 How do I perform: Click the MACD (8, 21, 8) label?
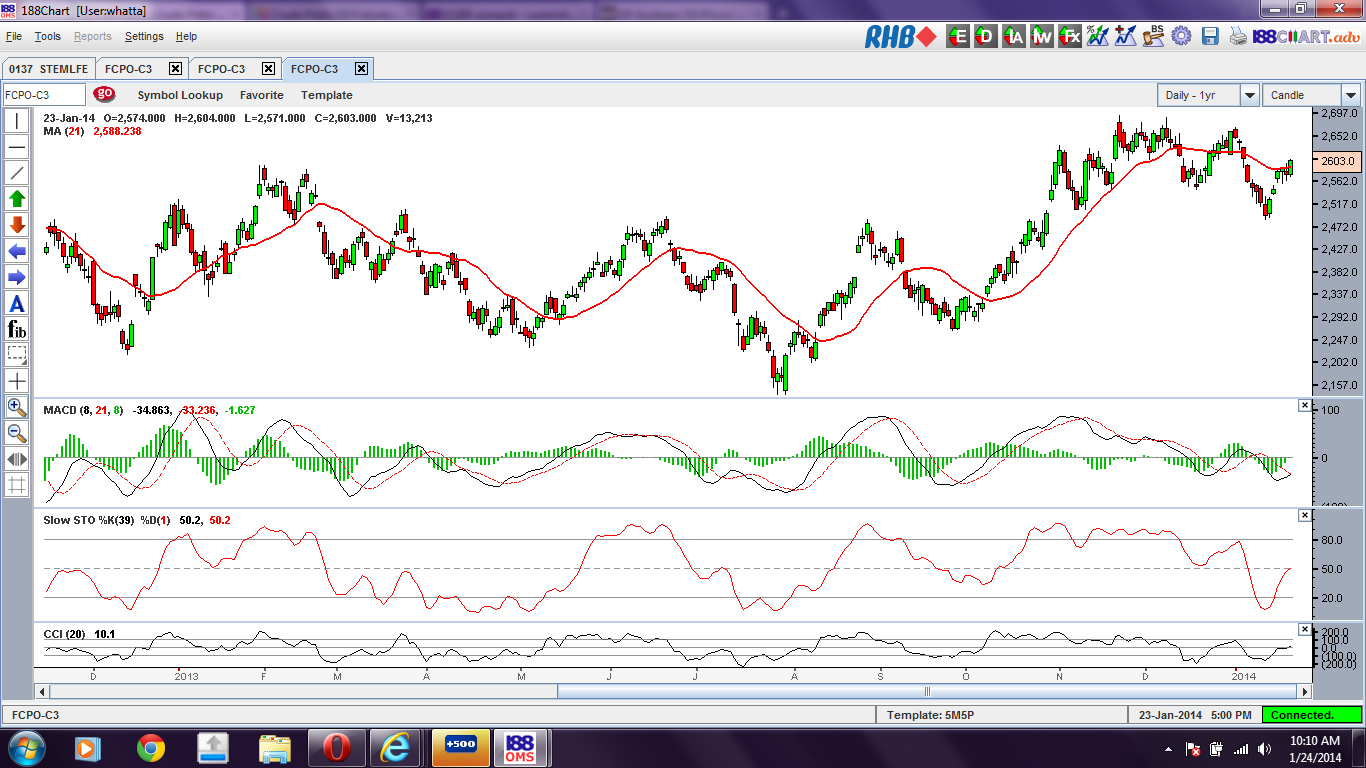coord(84,410)
